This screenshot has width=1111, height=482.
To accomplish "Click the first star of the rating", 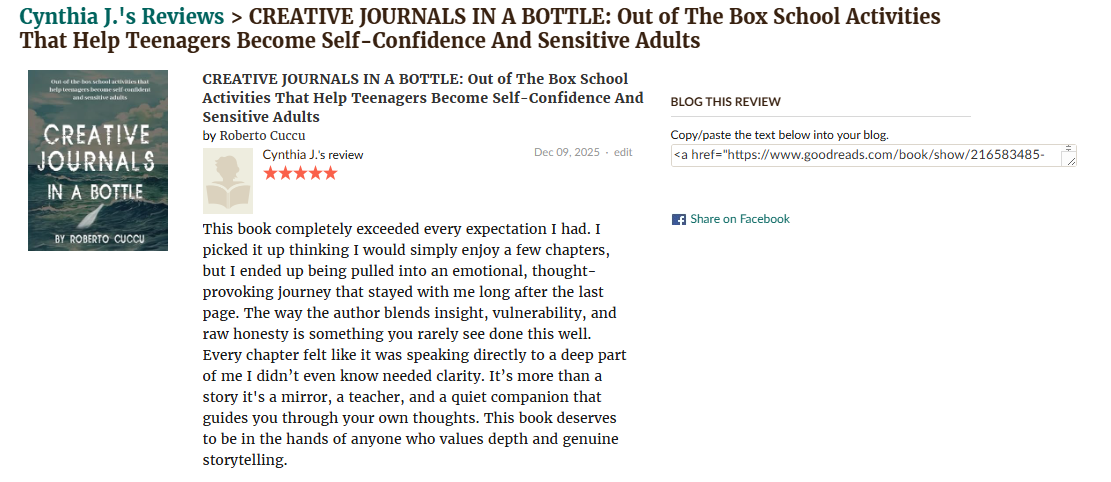I will (270, 173).
